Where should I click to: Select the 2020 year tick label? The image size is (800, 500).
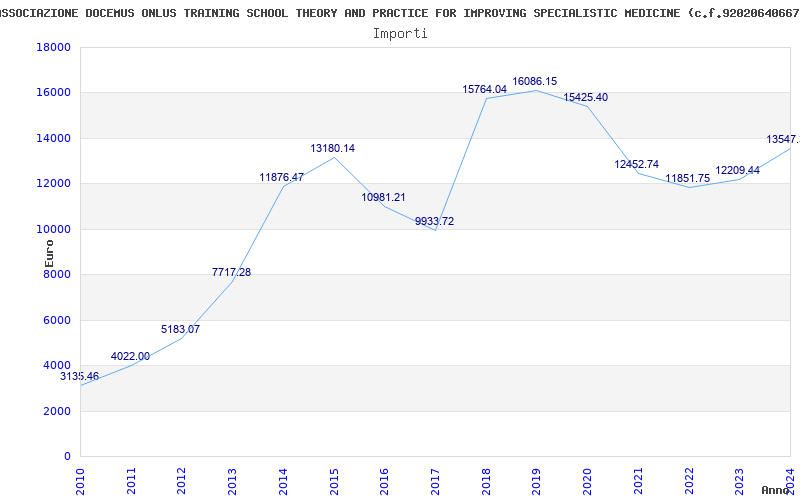587,481
